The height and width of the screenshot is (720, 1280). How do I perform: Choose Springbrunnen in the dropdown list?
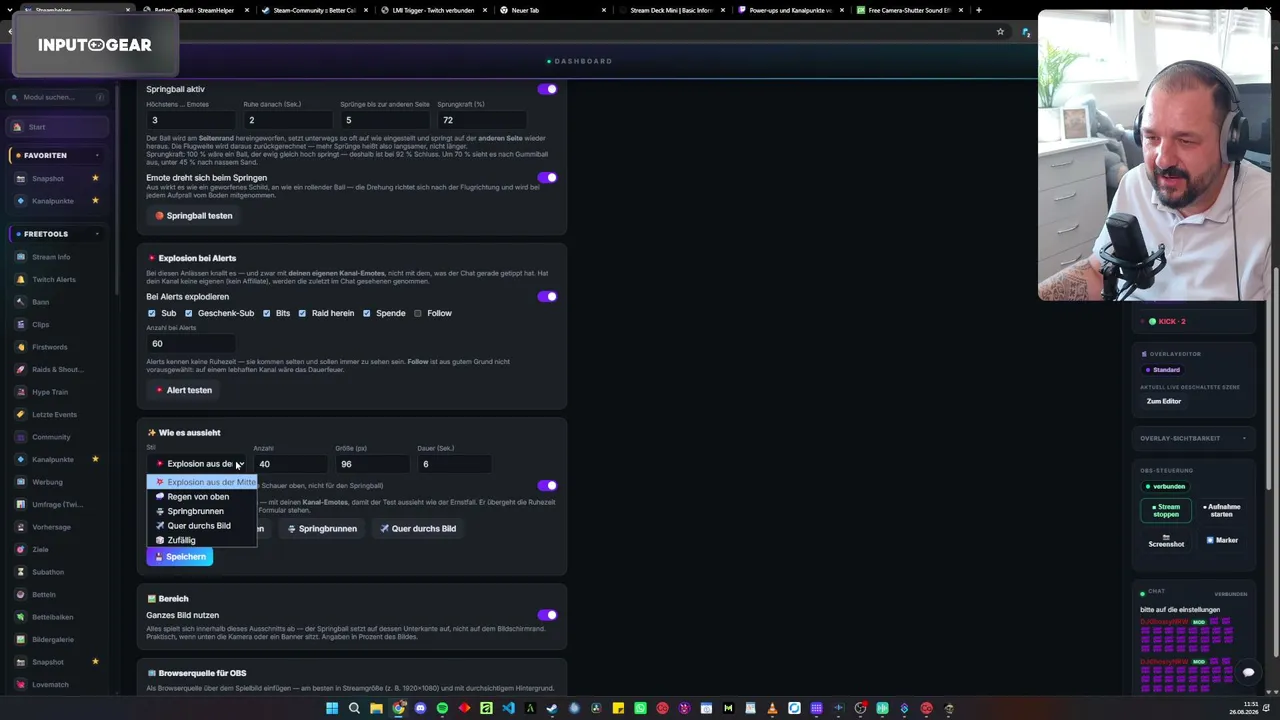202,511
